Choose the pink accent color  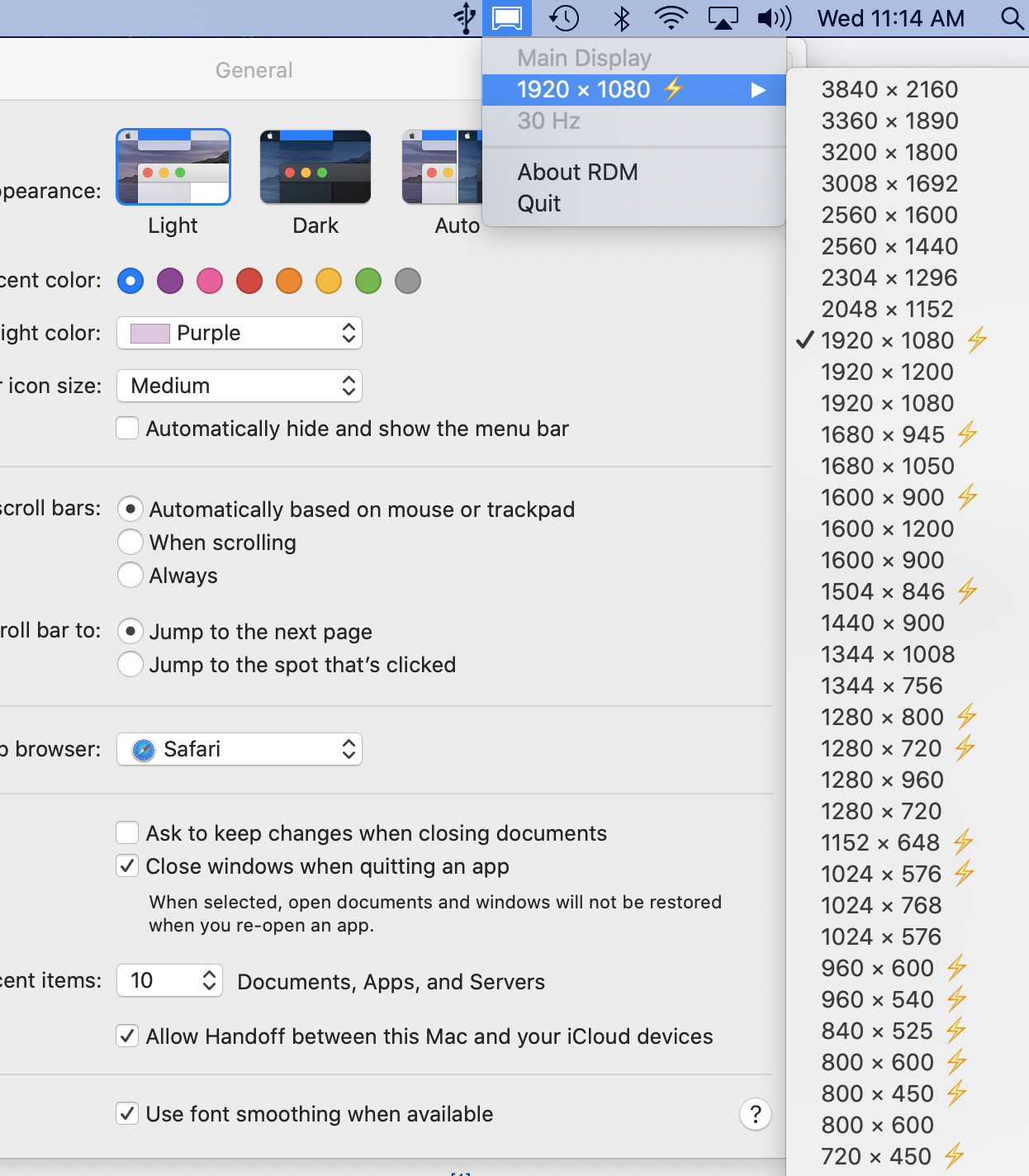[x=210, y=281]
